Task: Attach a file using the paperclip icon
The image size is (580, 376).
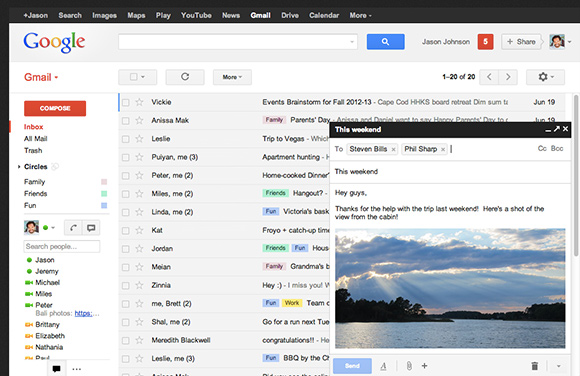Action: coord(409,366)
